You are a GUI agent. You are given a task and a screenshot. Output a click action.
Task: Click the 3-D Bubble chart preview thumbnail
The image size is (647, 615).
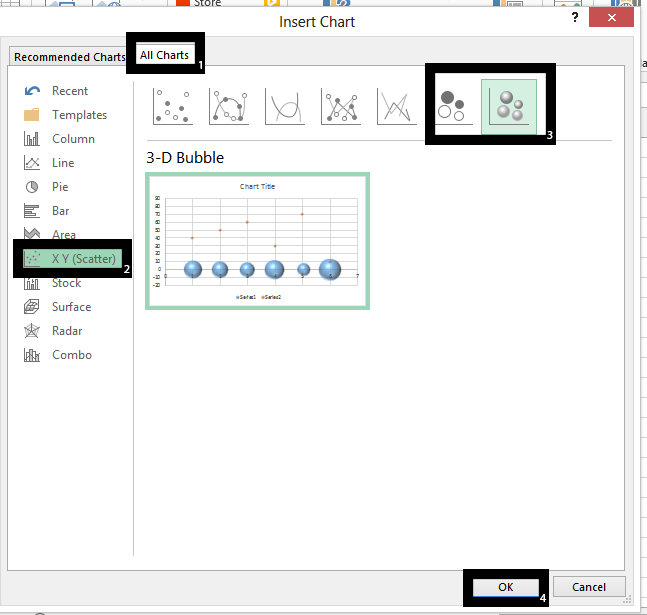coord(257,241)
